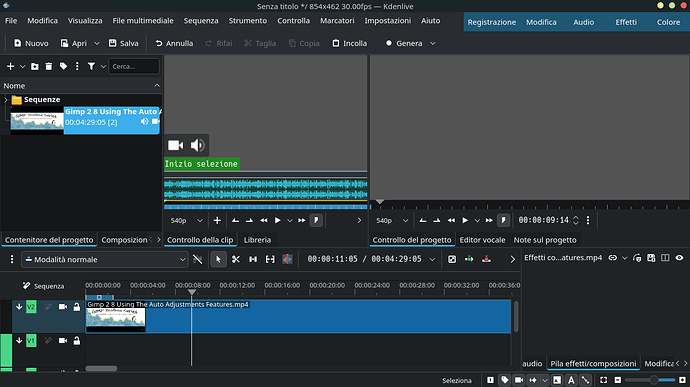Rewind in the project monitor
Image resolution: width=690 pixels, height=387 pixels.
tap(451, 221)
